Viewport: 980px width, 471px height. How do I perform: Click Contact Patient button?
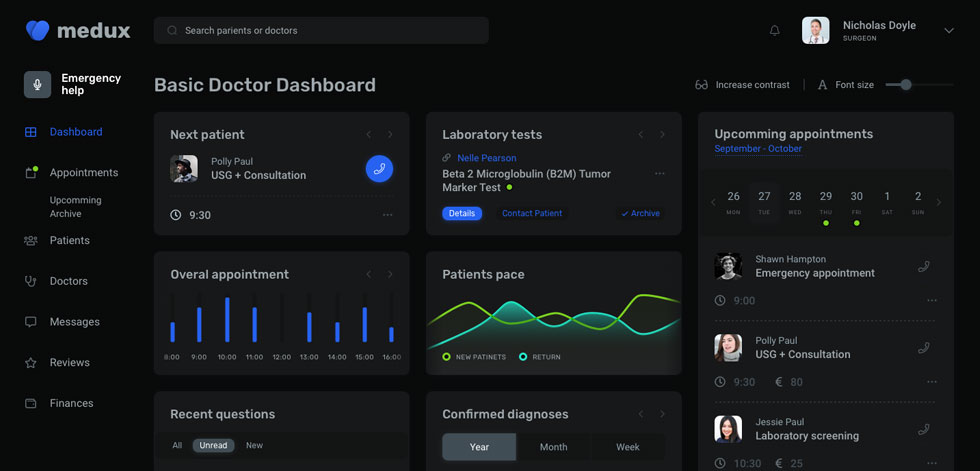click(532, 214)
